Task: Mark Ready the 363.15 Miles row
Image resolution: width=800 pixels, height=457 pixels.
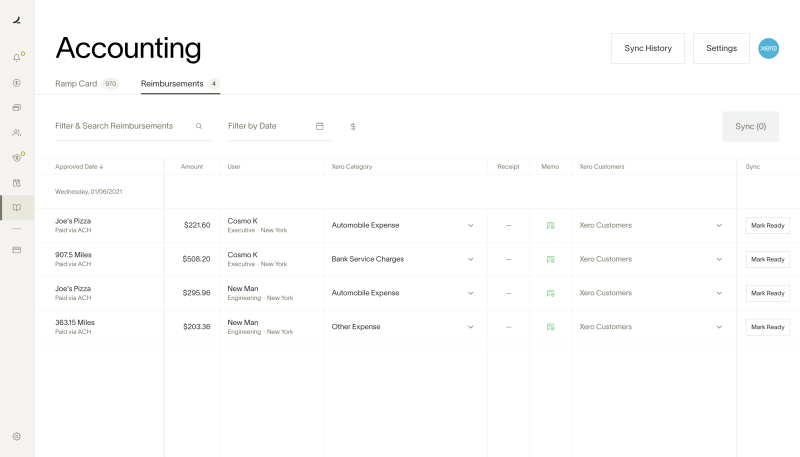Action: pos(767,327)
